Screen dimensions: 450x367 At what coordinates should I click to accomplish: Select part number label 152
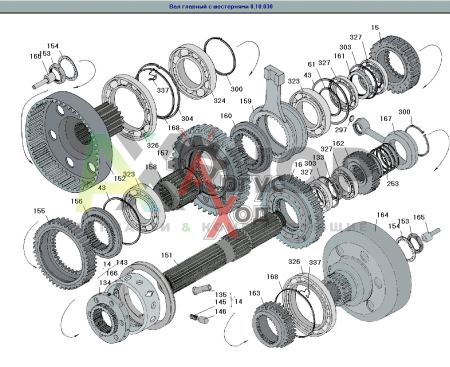point(119,179)
